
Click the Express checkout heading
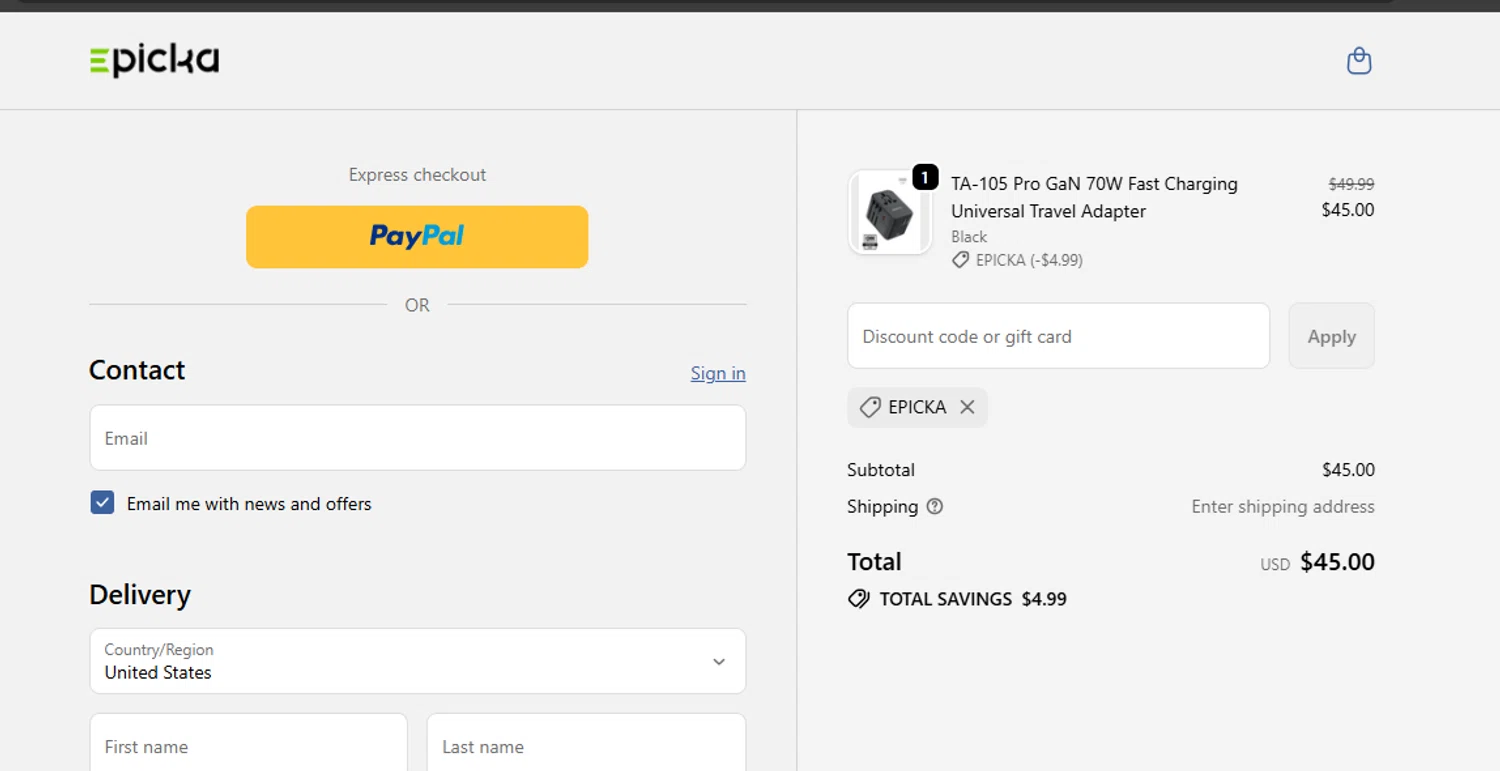pos(417,174)
